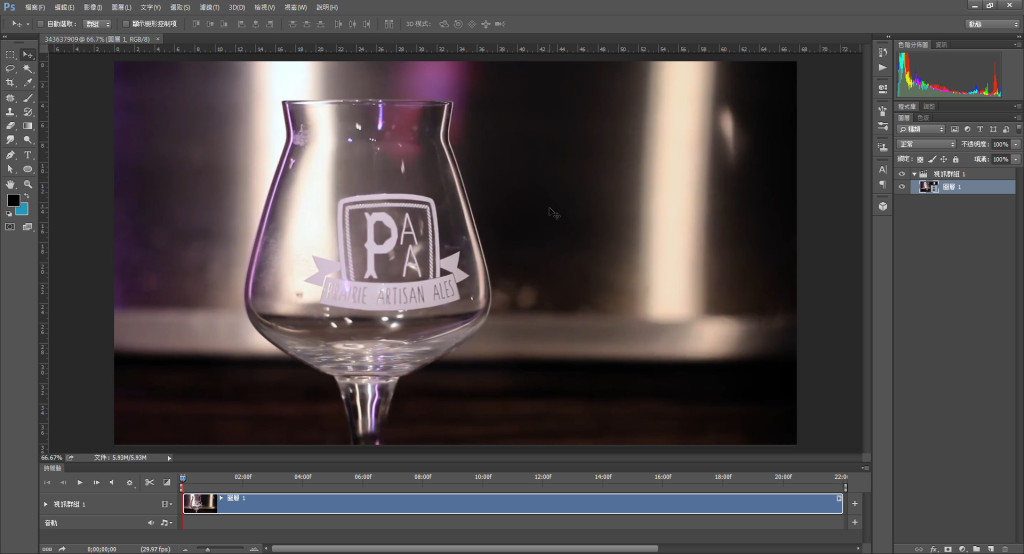1024x554 pixels.
Task: Click the transition icon in timeline
Action: [167, 483]
